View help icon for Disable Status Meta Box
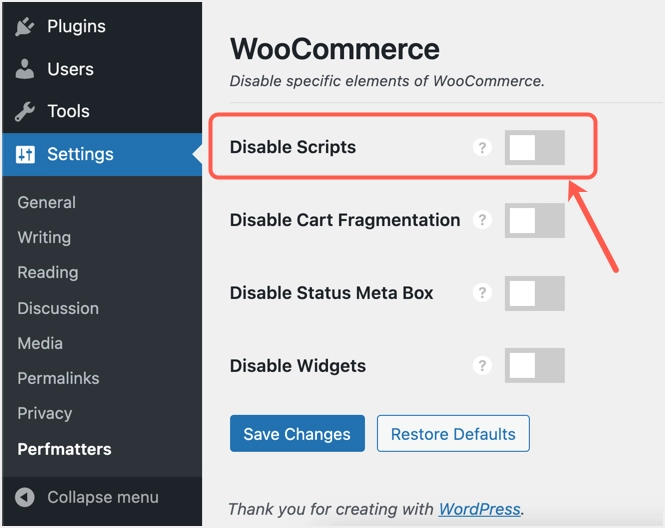Image resolution: width=665 pixels, height=528 pixels. pos(483,293)
